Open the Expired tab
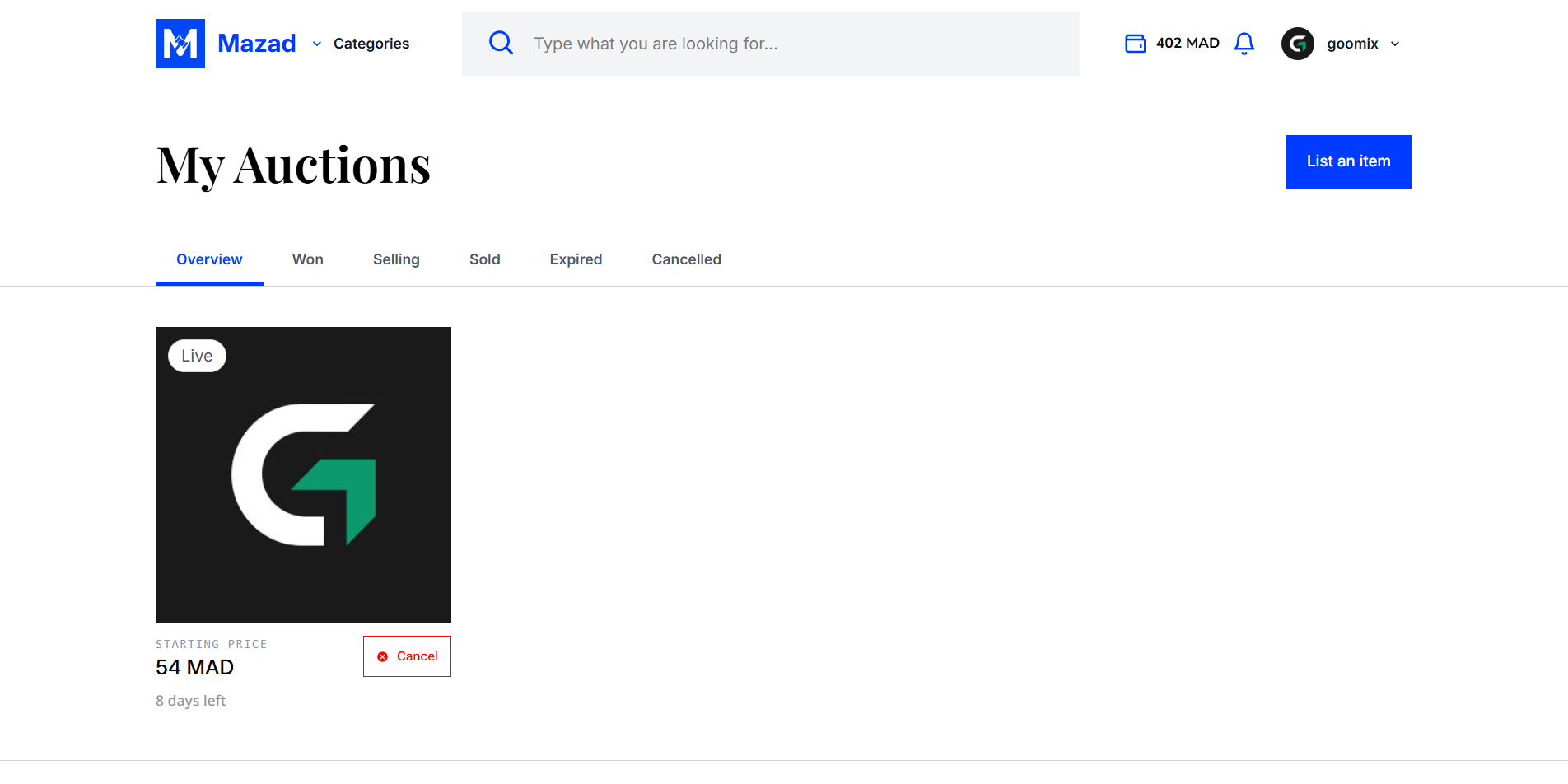 click(x=576, y=259)
